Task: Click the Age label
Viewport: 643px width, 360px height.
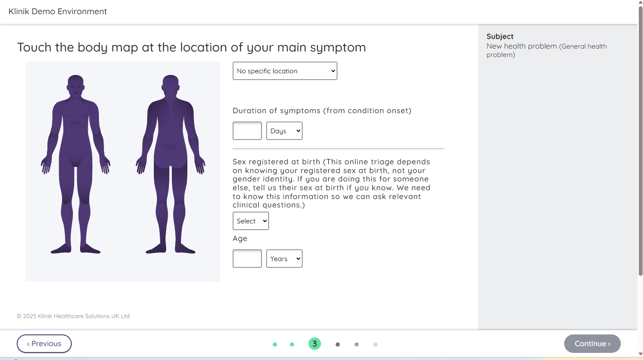Action: tap(240, 239)
